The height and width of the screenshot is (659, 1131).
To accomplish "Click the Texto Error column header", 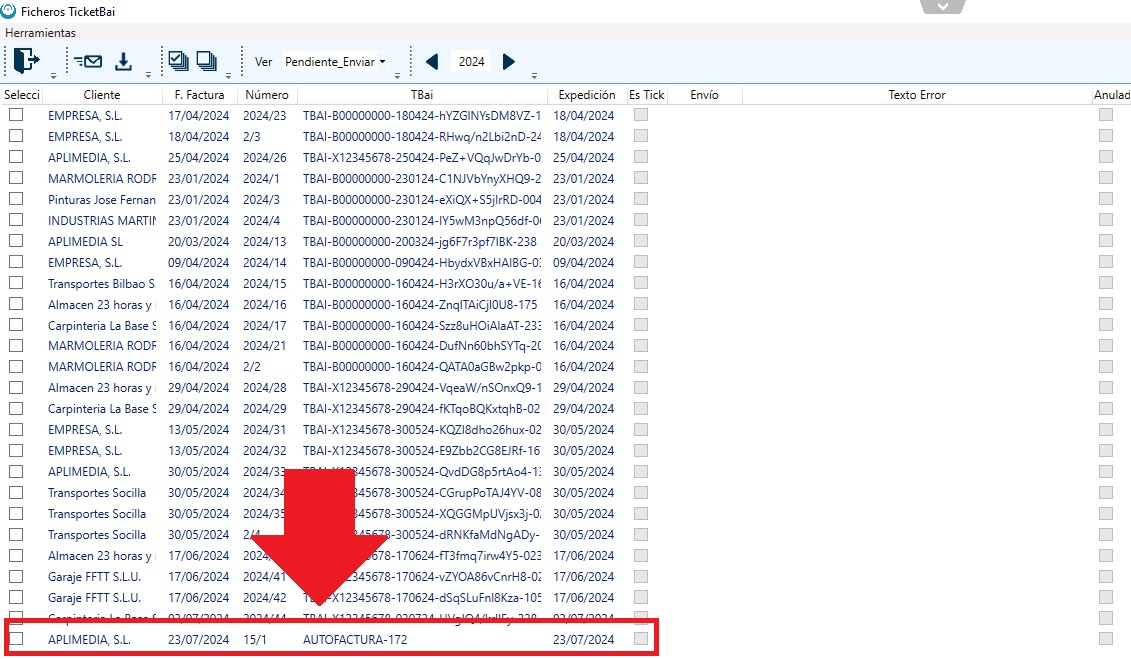I will click(916, 95).
